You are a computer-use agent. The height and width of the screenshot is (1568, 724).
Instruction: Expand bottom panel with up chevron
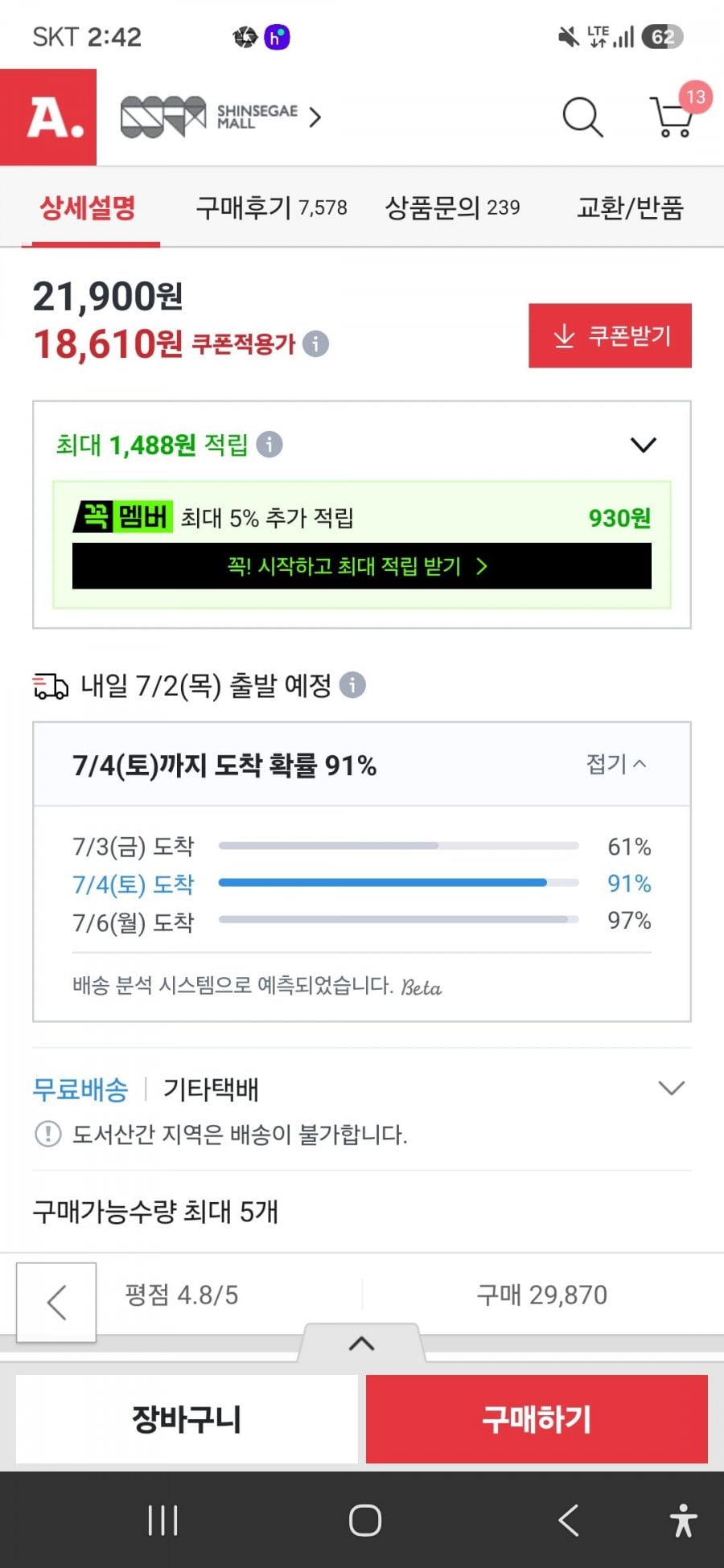[x=362, y=1343]
